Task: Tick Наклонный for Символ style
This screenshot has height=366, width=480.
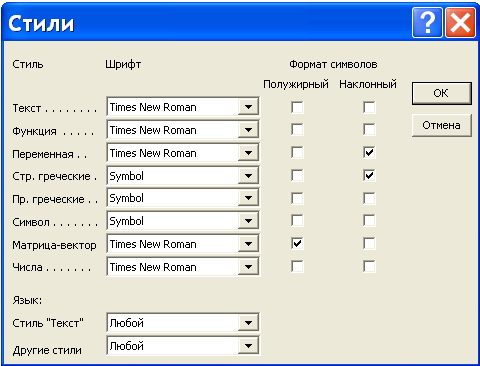Action: [x=369, y=221]
